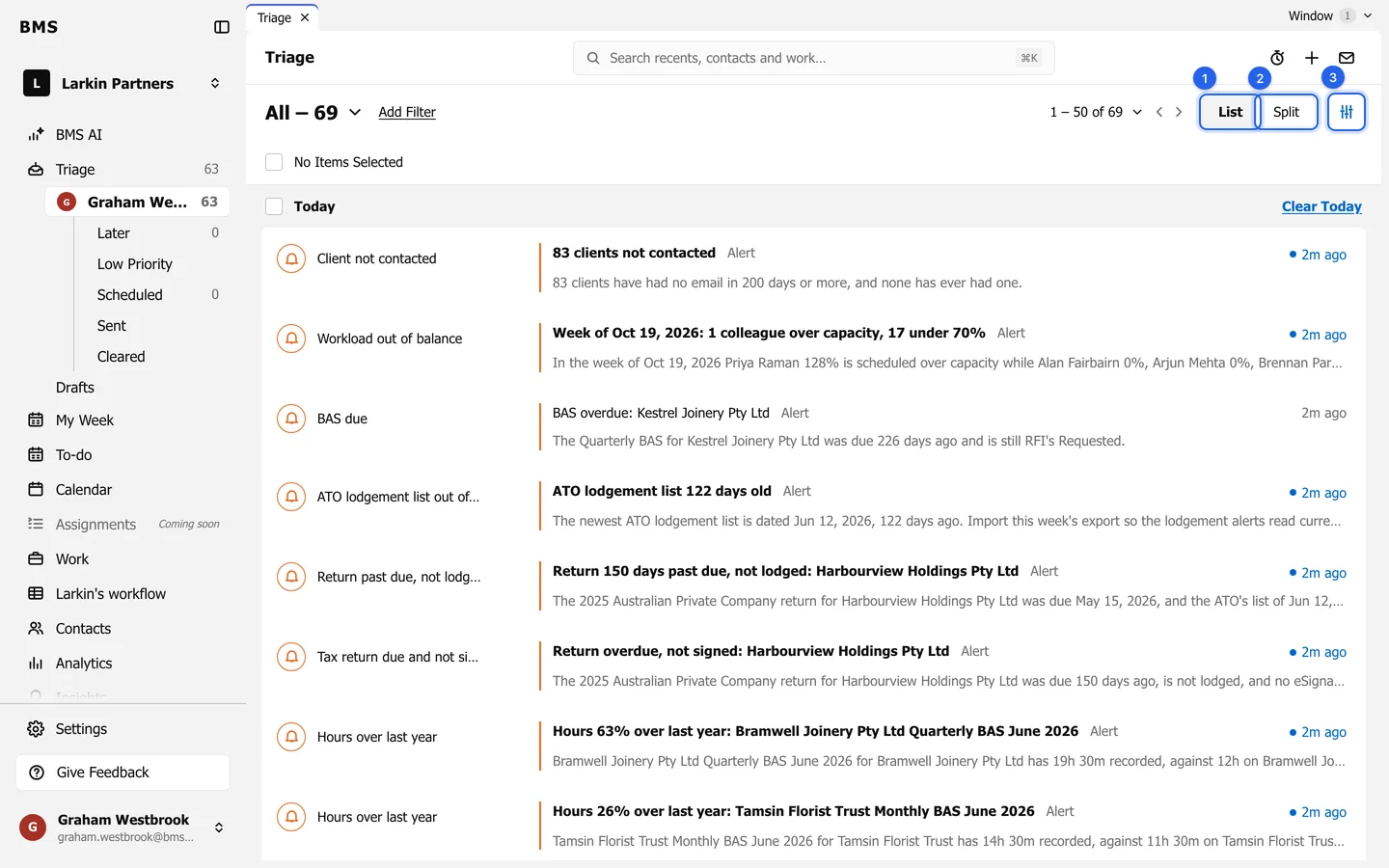The width and height of the screenshot is (1389, 868).
Task: Select the Triage tab
Action: pos(274,17)
